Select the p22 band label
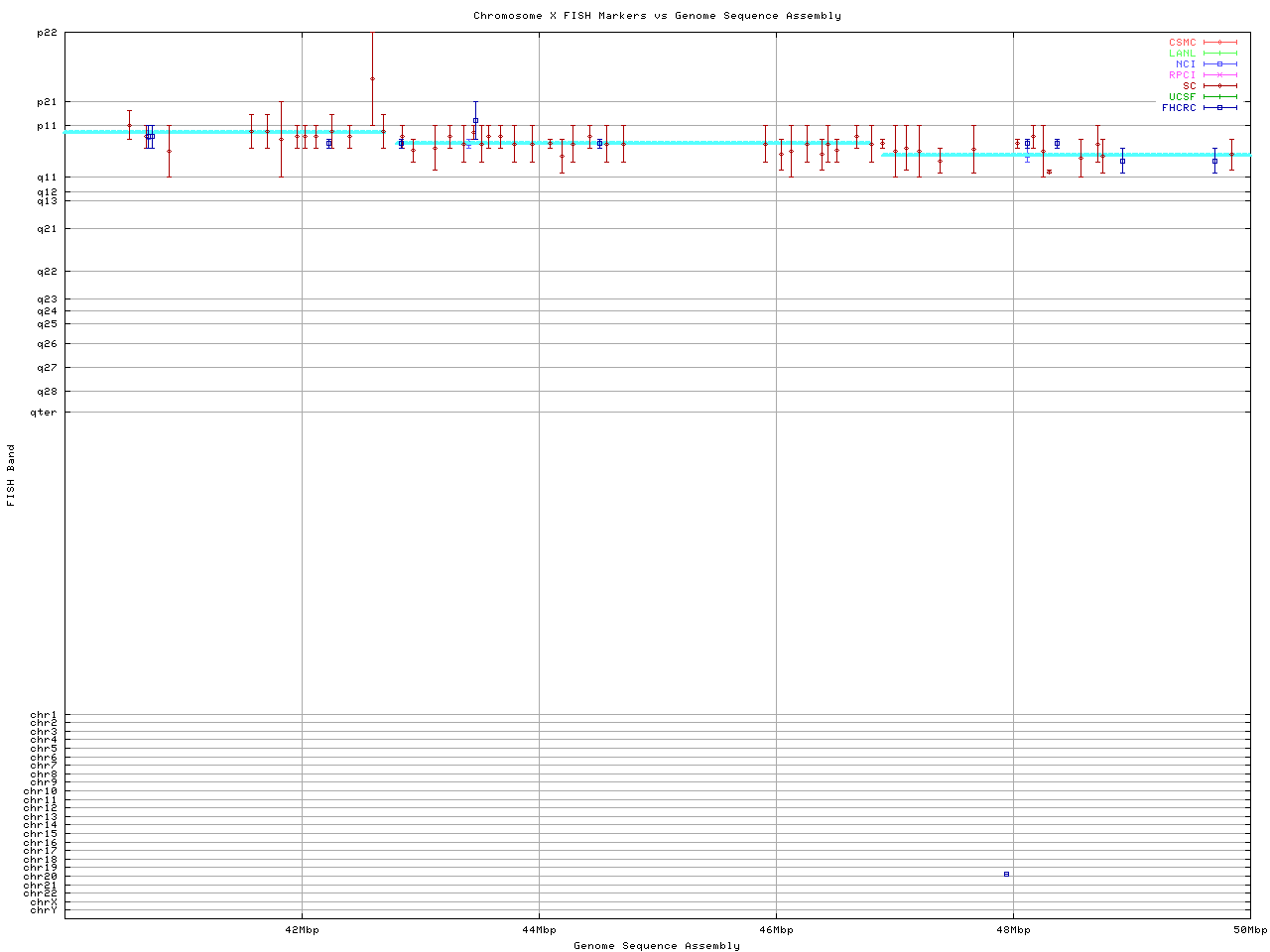Image resolution: width=1270 pixels, height=952 pixels. pos(46,33)
